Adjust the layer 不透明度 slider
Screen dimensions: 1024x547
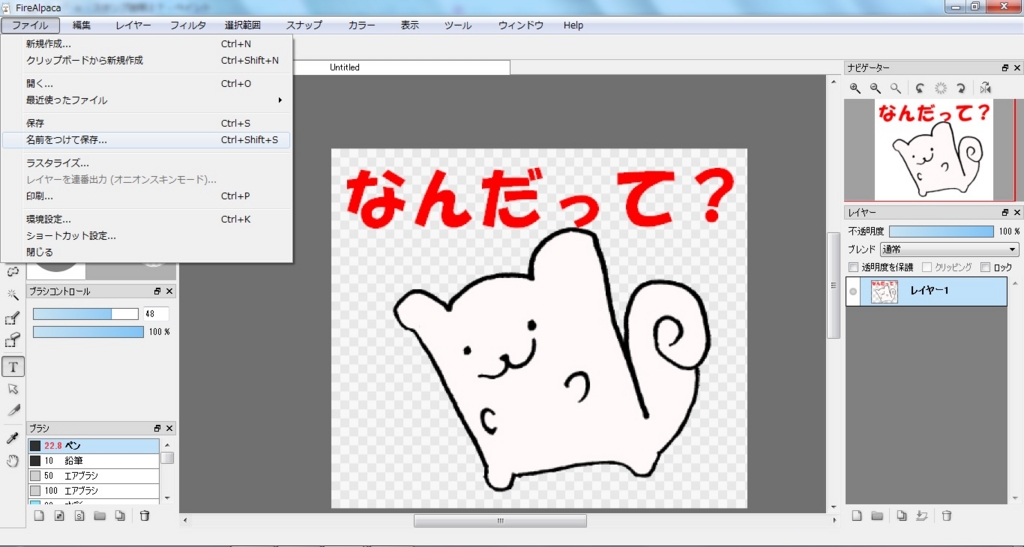pos(941,231)
